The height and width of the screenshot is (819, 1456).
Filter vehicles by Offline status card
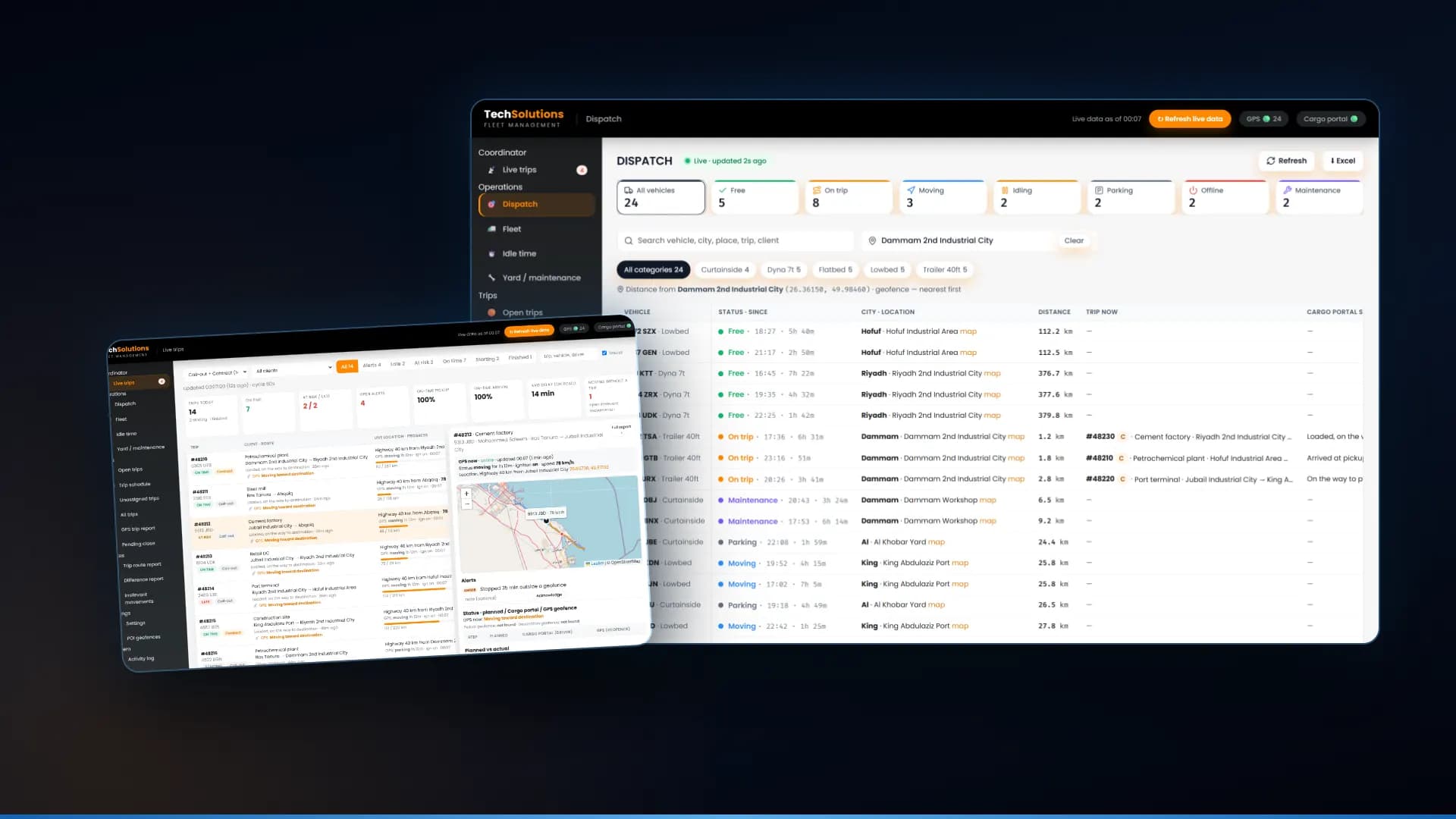pyautogui.click(x=1225, y=196)
